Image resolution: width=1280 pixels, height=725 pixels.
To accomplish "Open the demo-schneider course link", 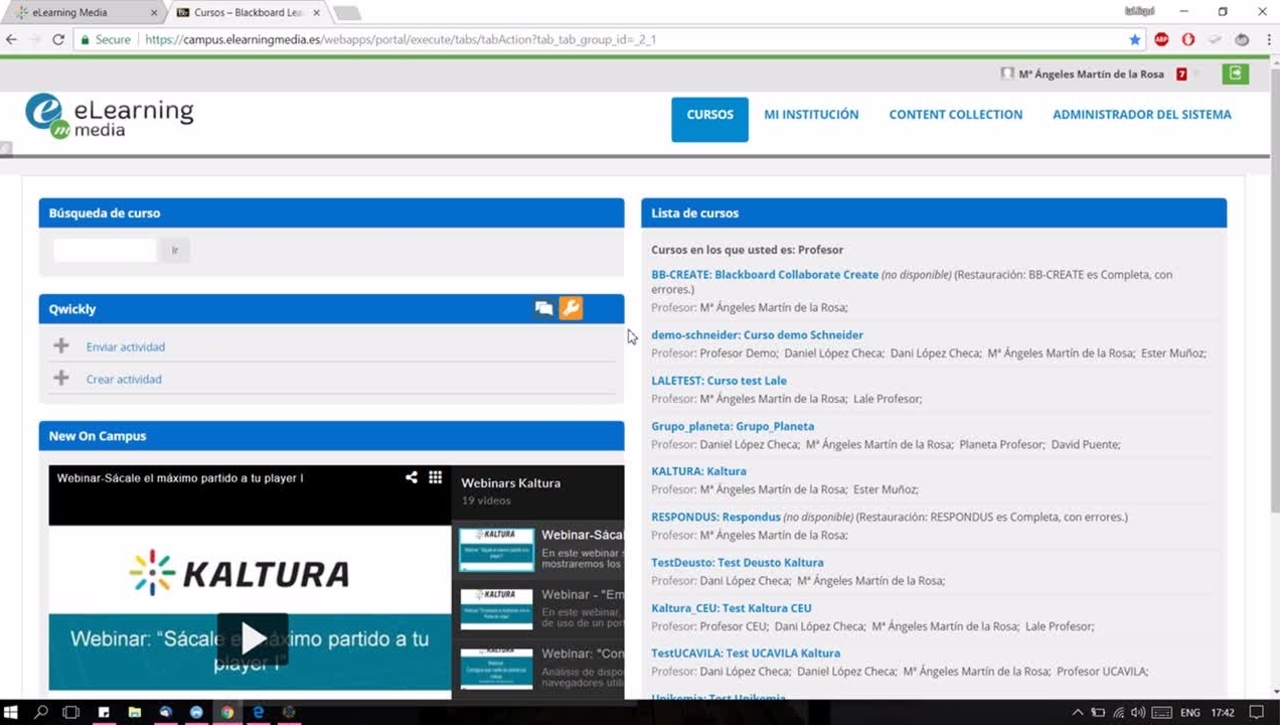I will point(757,335).
